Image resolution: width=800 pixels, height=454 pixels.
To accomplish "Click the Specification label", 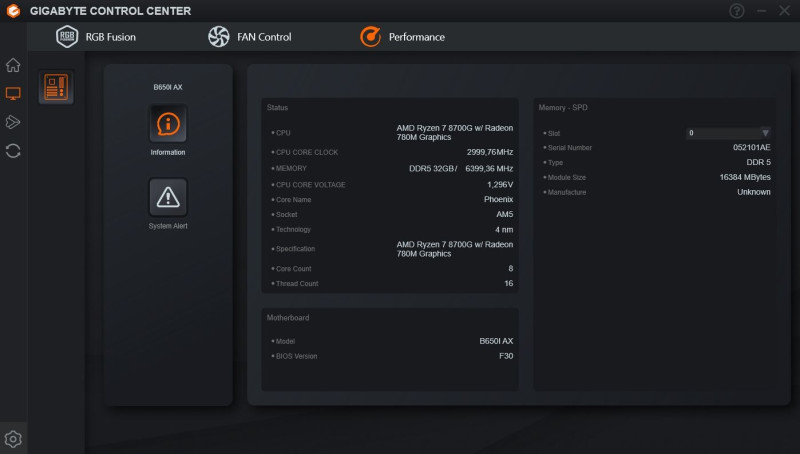I will coord(295,249).
